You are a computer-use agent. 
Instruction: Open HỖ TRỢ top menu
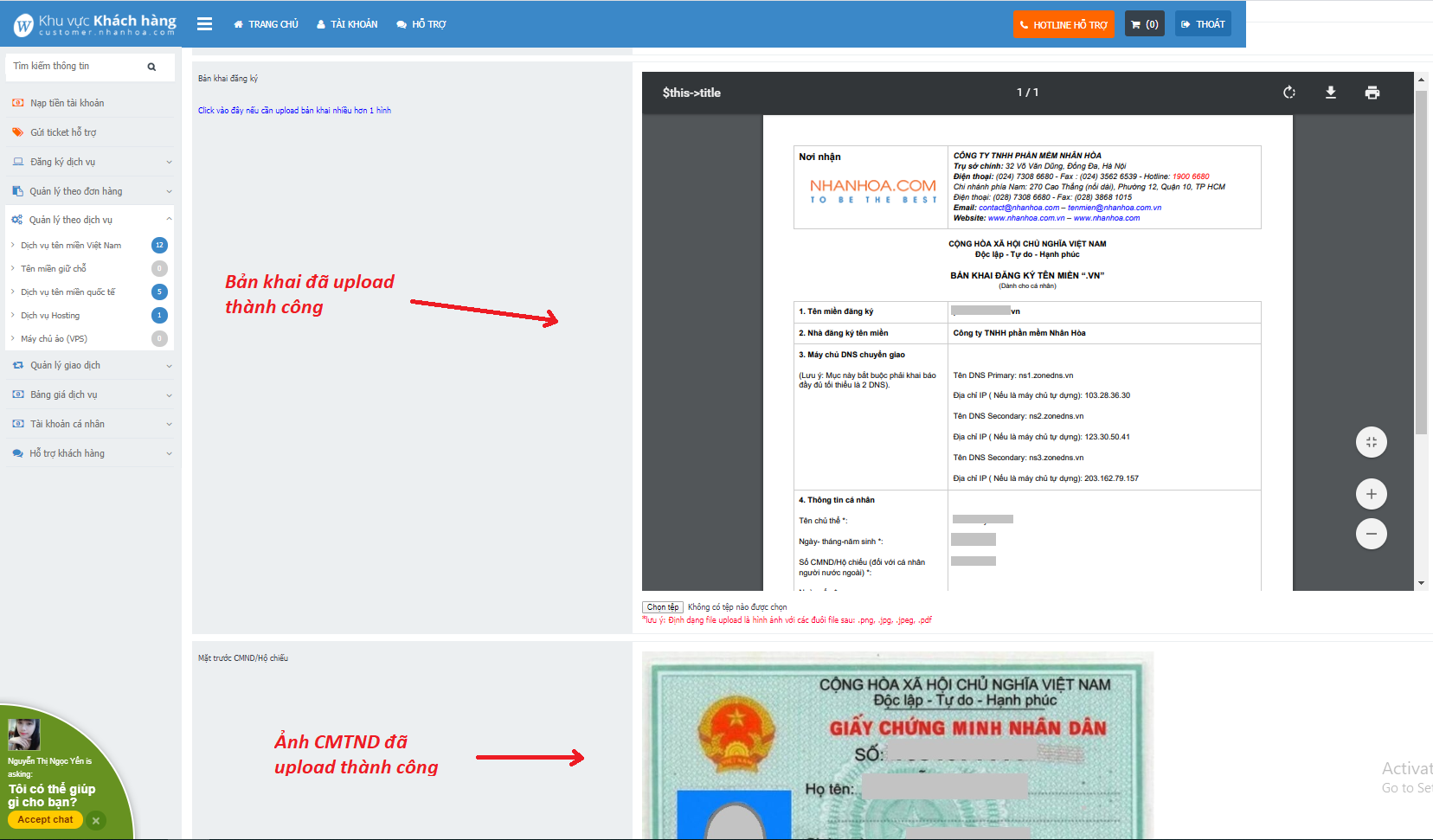[421, 24]
